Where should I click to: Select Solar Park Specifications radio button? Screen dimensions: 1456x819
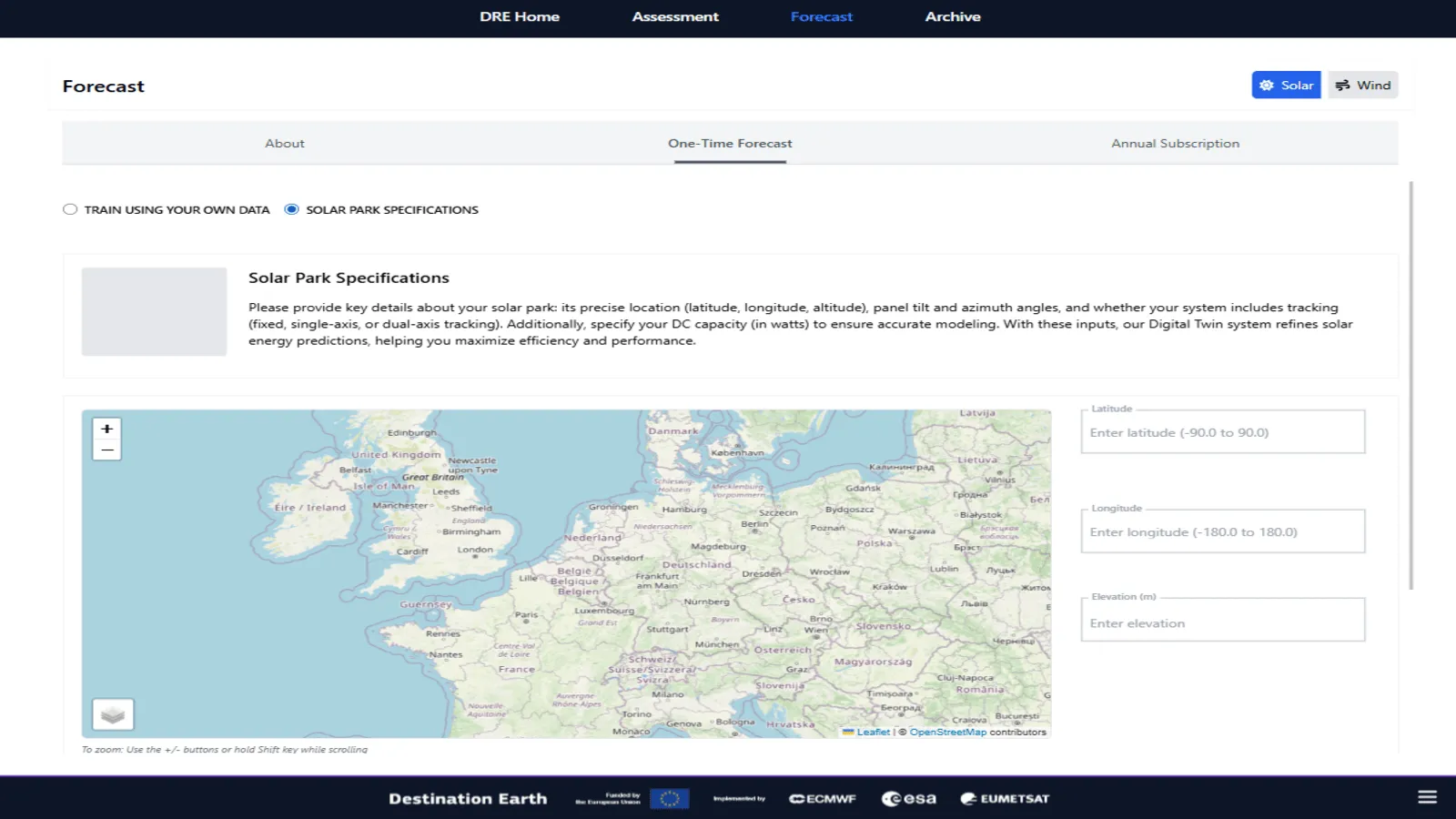pos(291,209)
